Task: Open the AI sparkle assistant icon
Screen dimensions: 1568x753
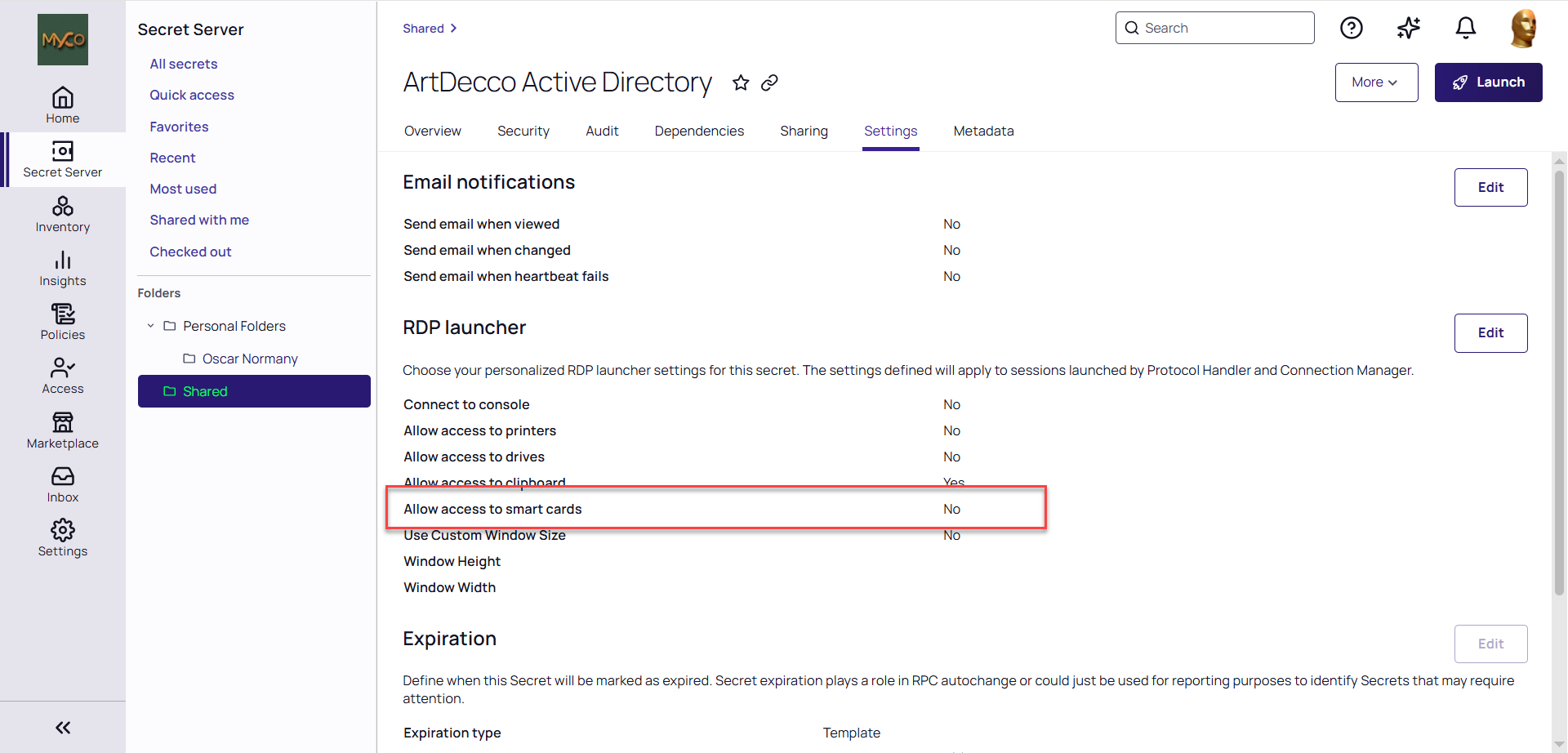Action: pos(1408,29)
